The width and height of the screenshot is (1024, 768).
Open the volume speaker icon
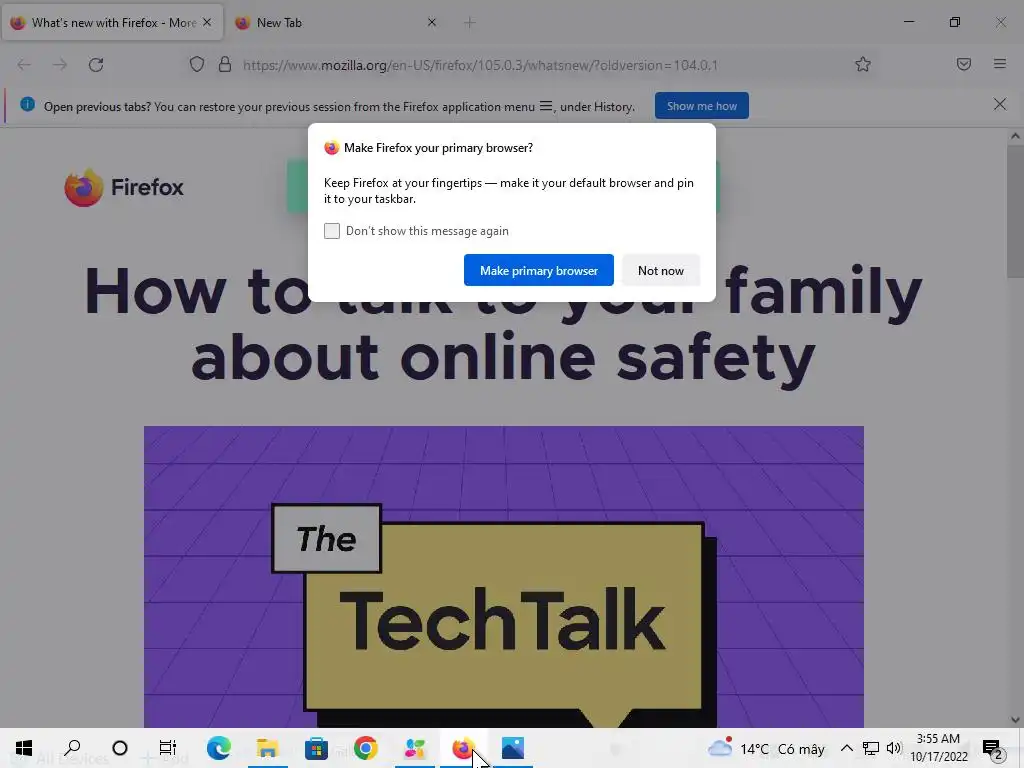[894, 748]
